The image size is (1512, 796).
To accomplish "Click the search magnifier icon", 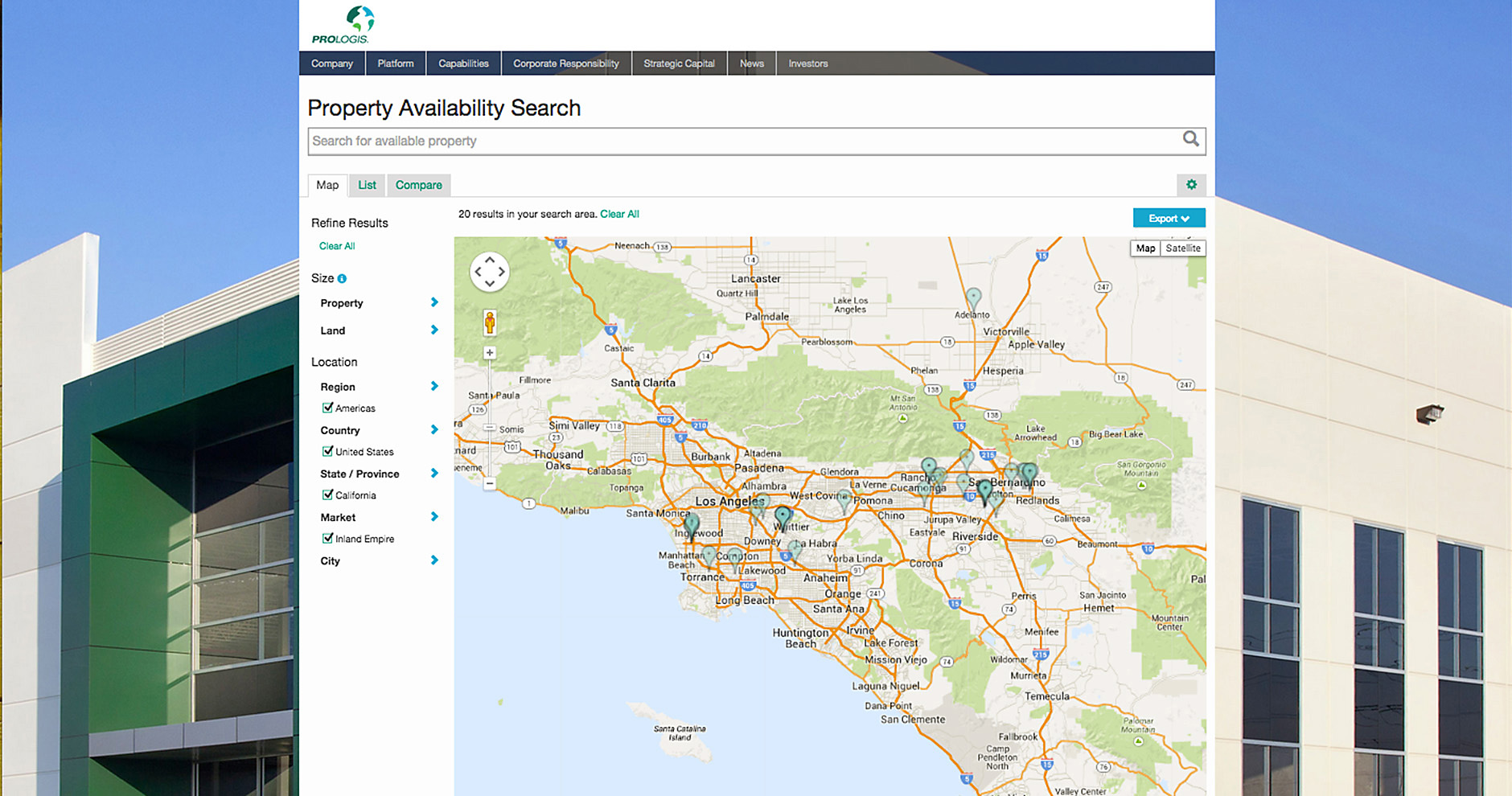I will point(1190,140).
